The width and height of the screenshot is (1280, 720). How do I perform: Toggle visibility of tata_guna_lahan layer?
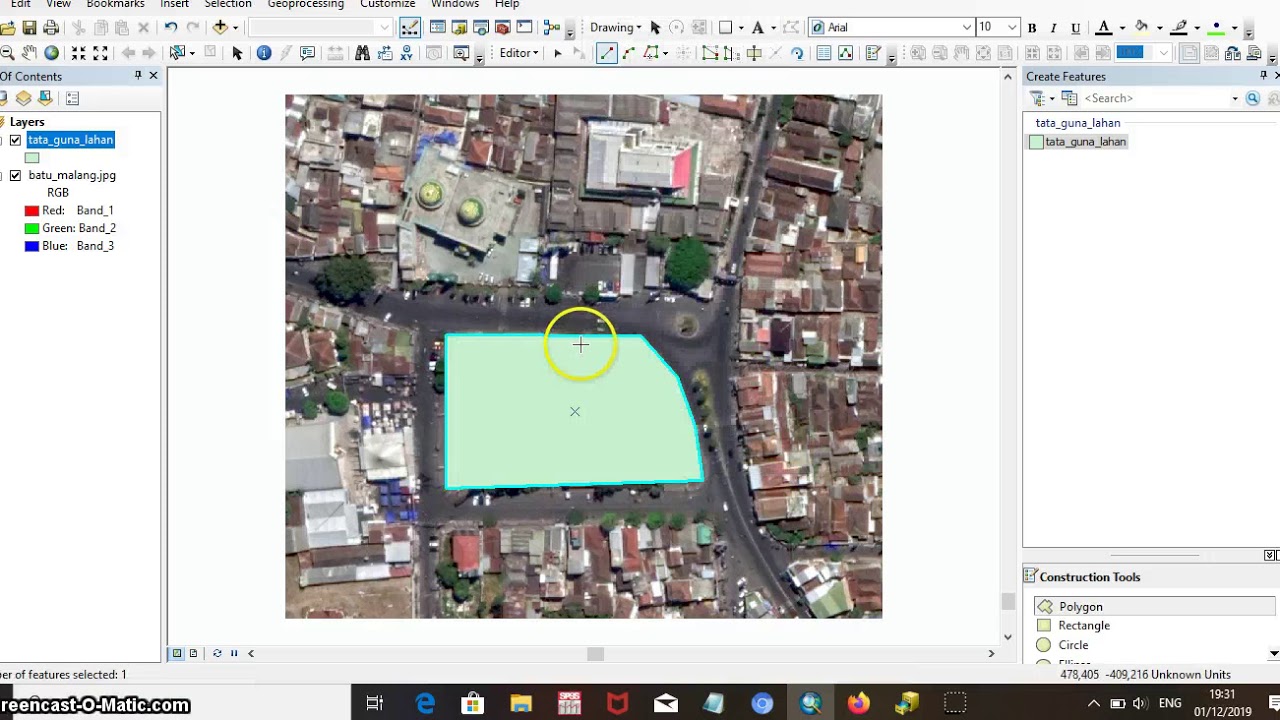click(x=15, y=140)
